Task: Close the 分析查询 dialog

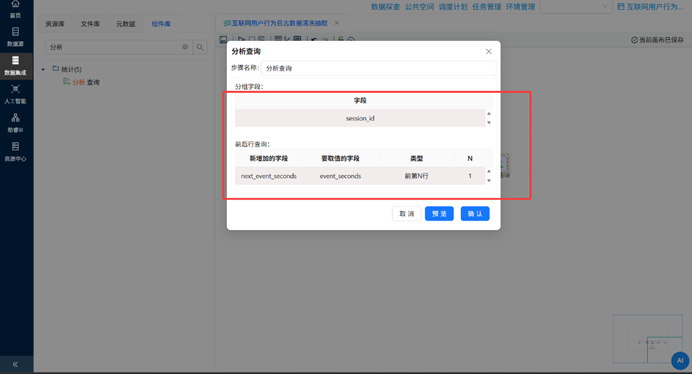Action: (489, 51)
